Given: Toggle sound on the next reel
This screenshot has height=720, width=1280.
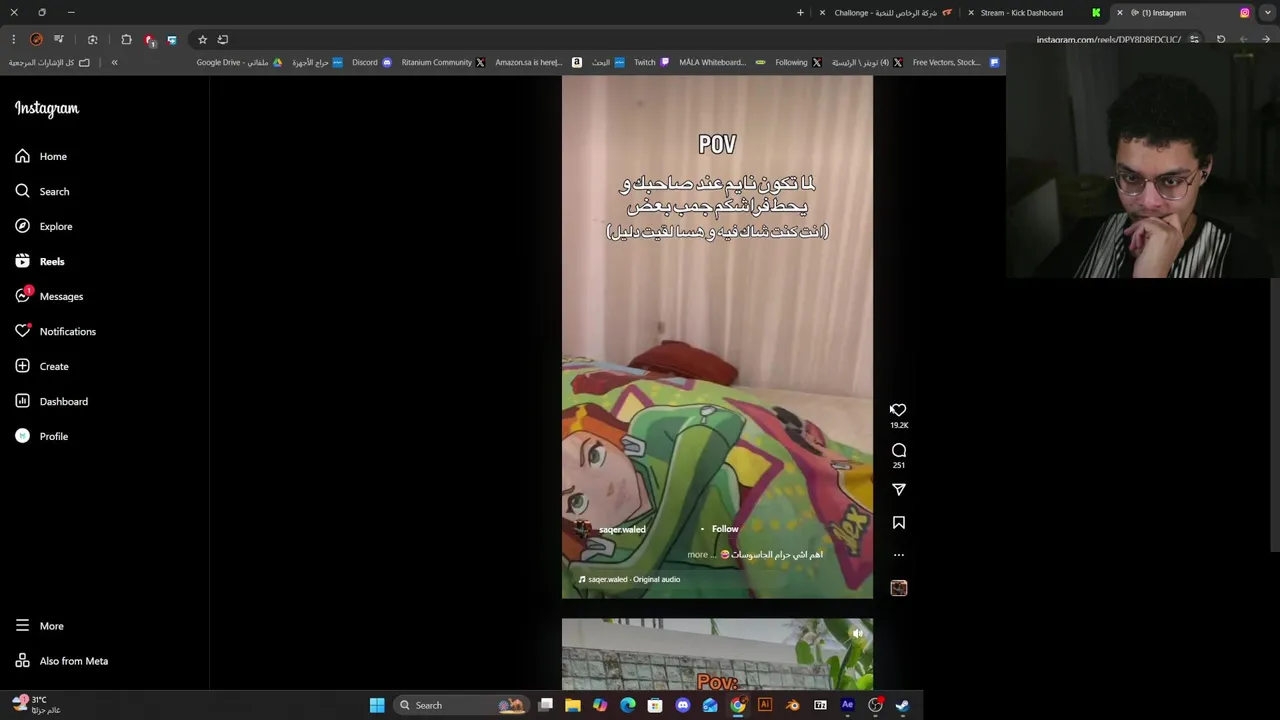Looking at the screenshot, I should point(857,633).
